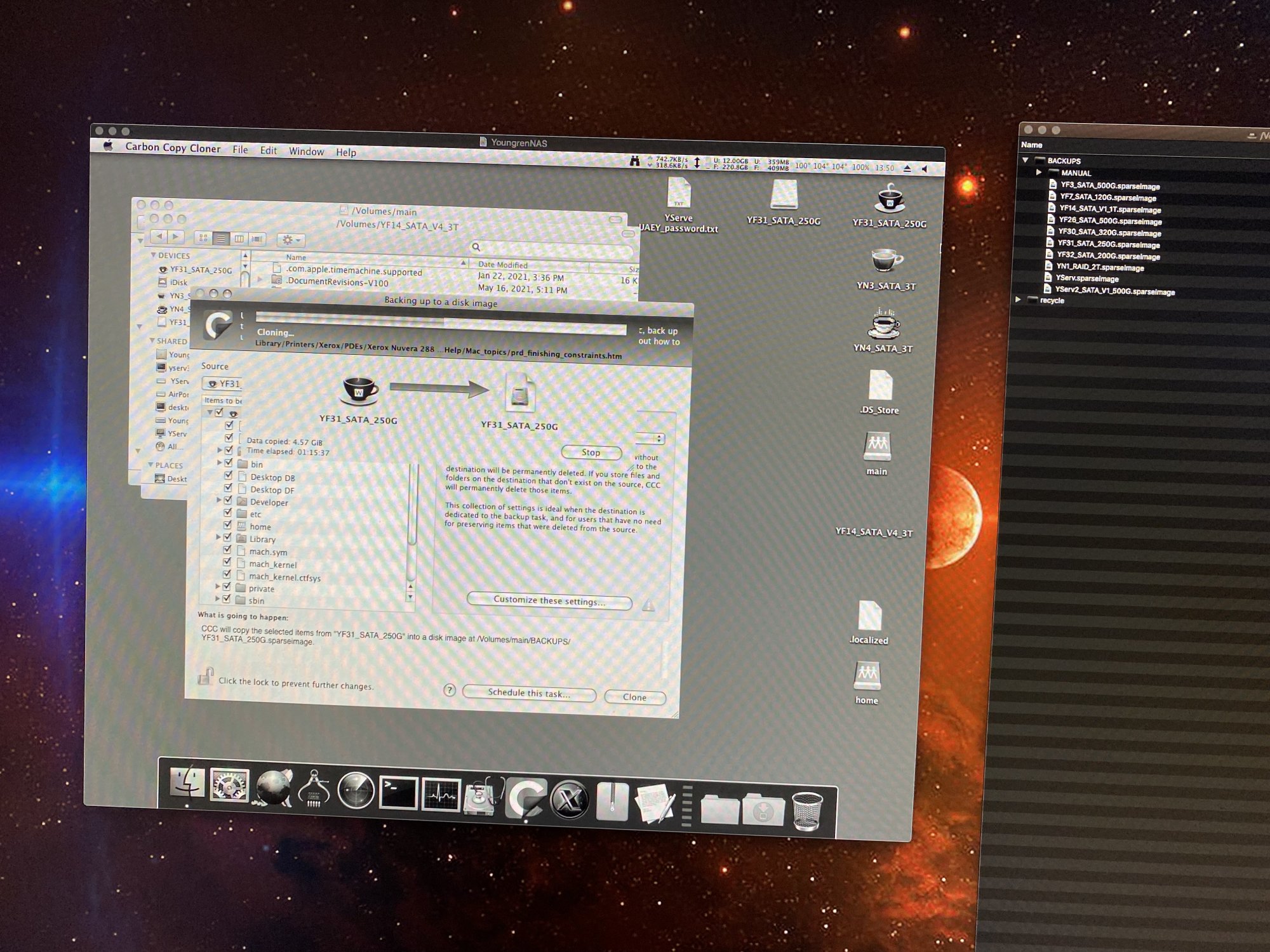The image size is (1270, 952).
Task: Click Schedule this task button
Action: pos(529,693)
